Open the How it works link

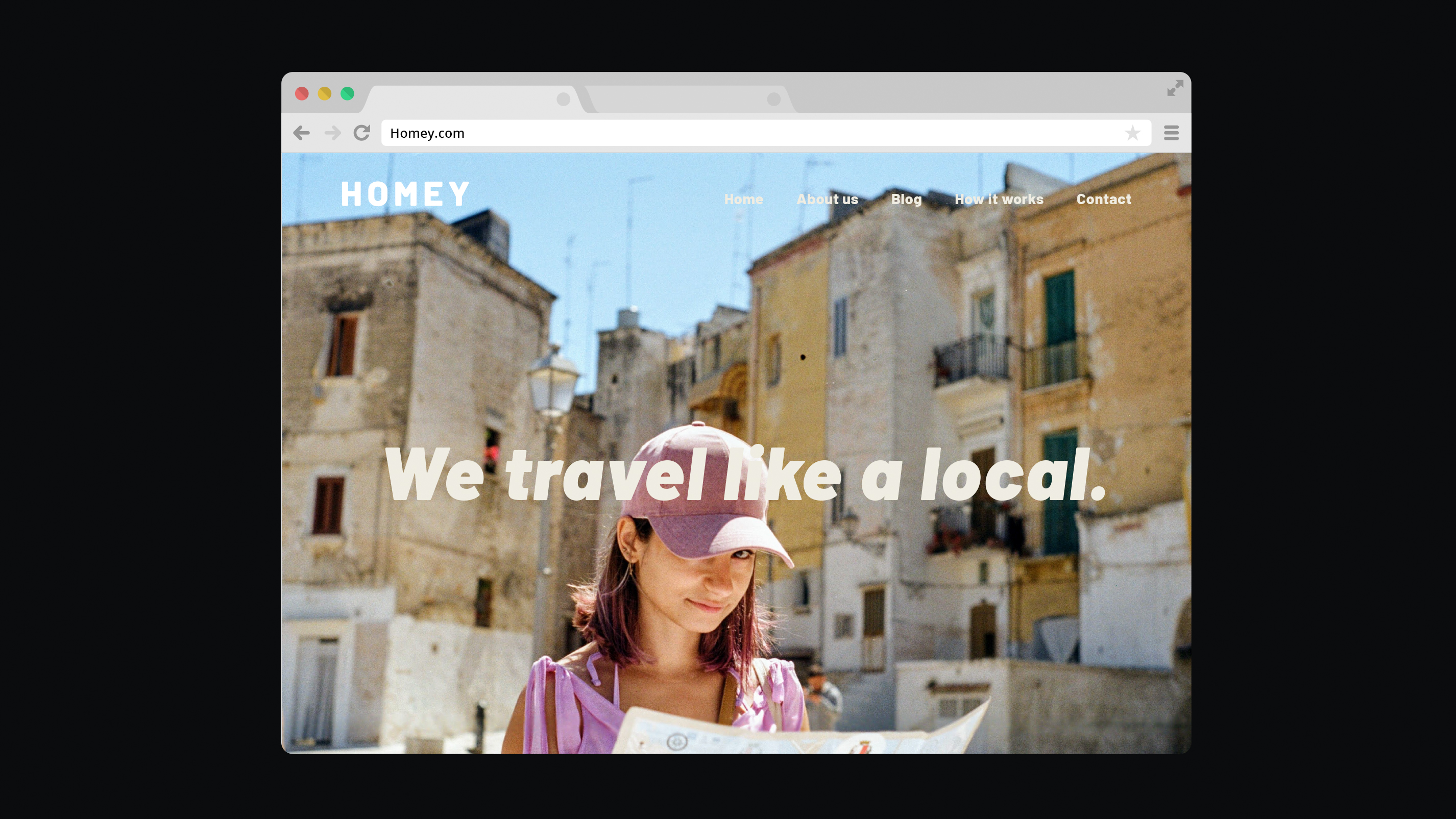(x=999, y=200)
